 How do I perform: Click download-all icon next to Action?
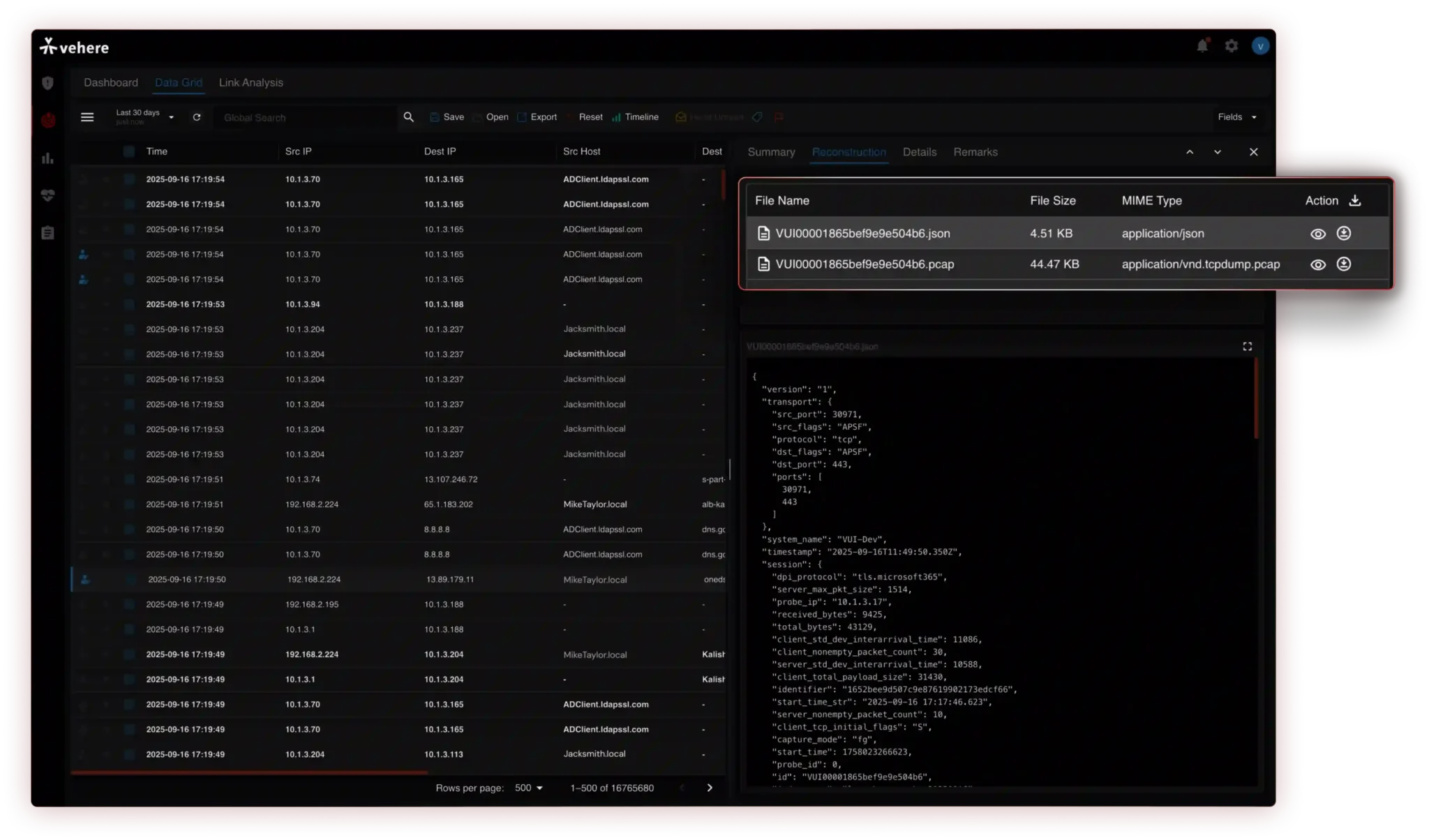pyautogui.click(x=1354, y=201)
